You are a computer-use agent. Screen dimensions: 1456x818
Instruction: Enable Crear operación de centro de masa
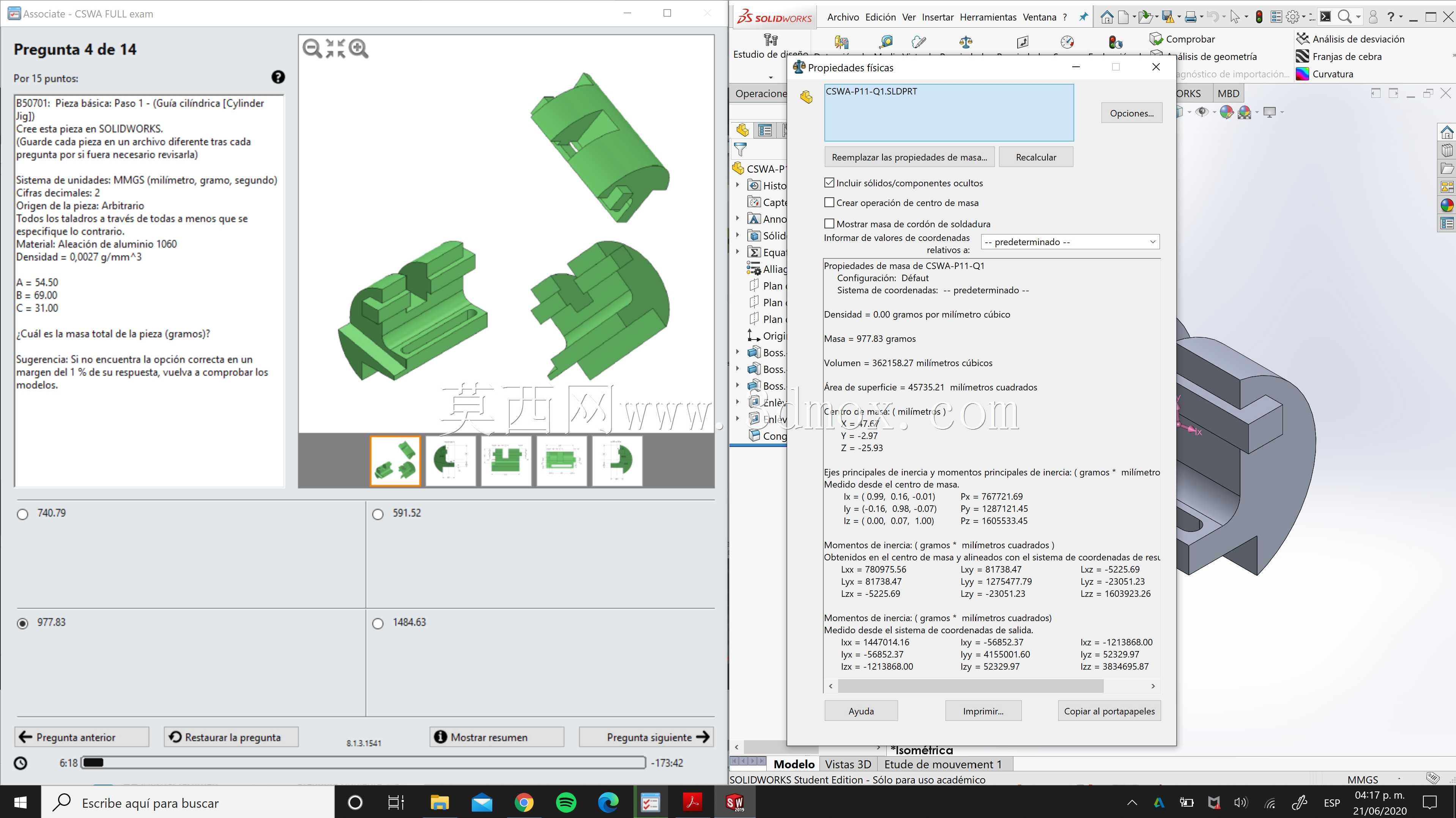pyautogui.click(x=829, y=202)
